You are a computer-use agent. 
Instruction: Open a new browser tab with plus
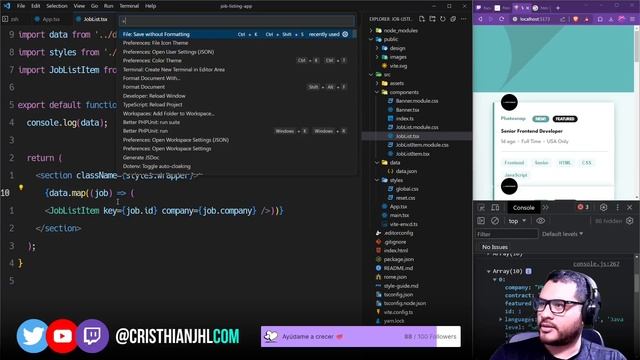click(558, 8)
